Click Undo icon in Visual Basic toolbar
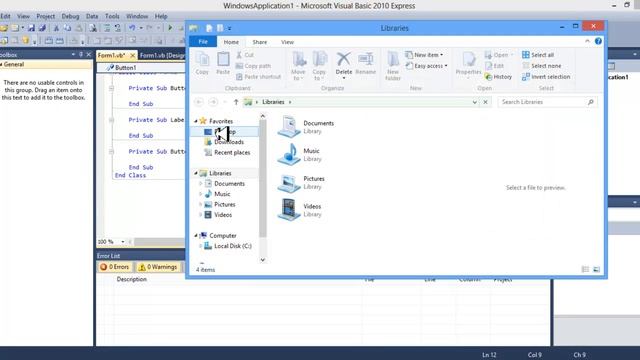This screenshot has height=360, width=640. 132,28
